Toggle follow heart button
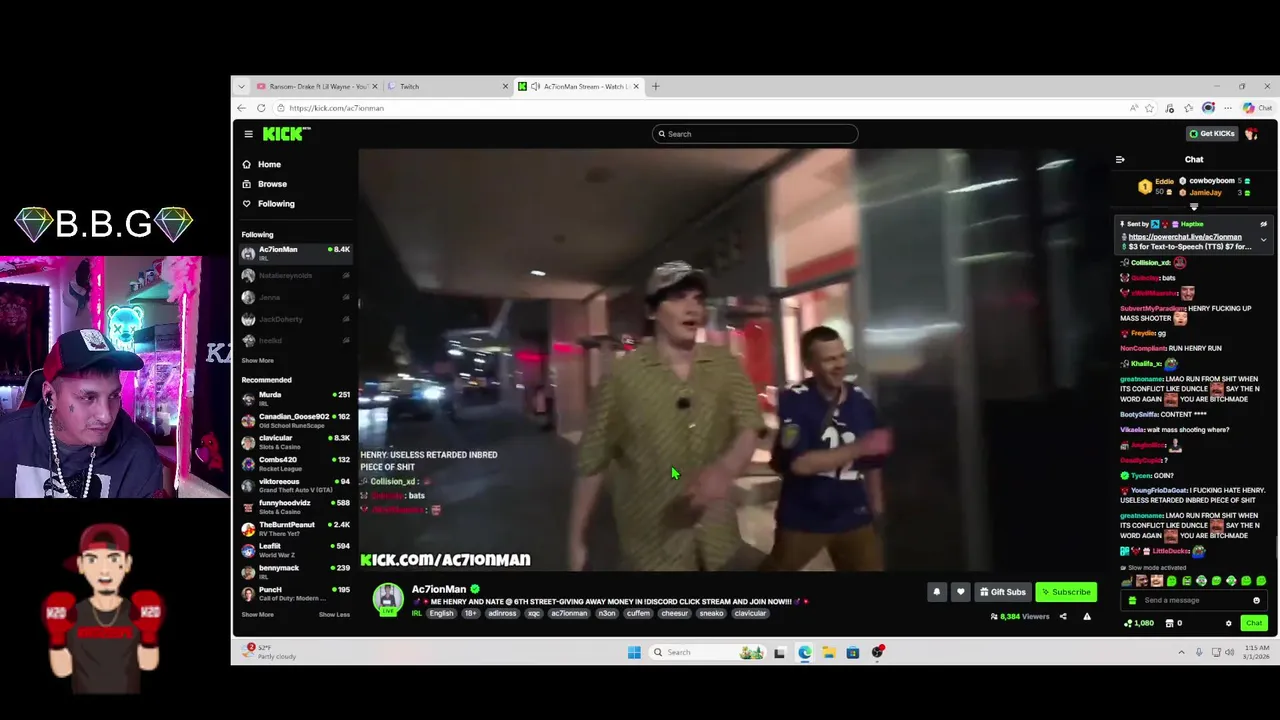The width and height of the screenshot is (1280, 720). pyautogui.click(x=960, y=592)
